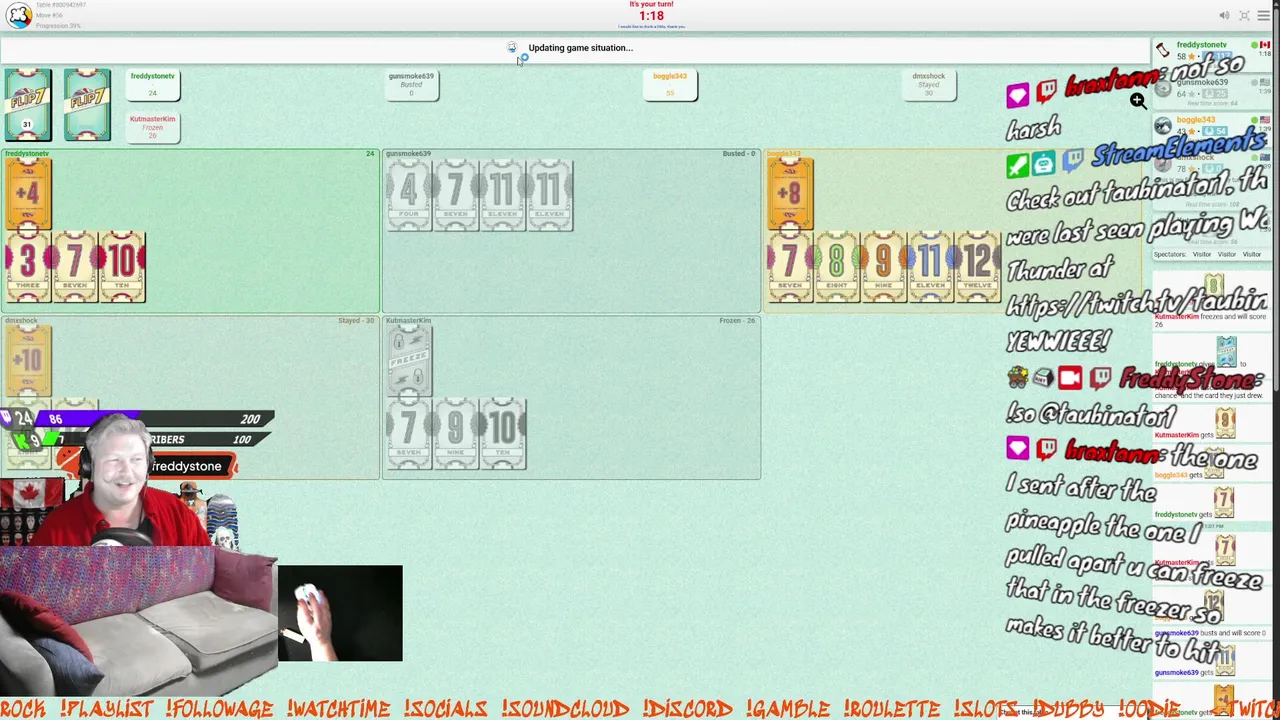The width and height of the screenshot is (1280, 720).
Task: Select freddystonetv's 7 card
Action: pos(75,267)
